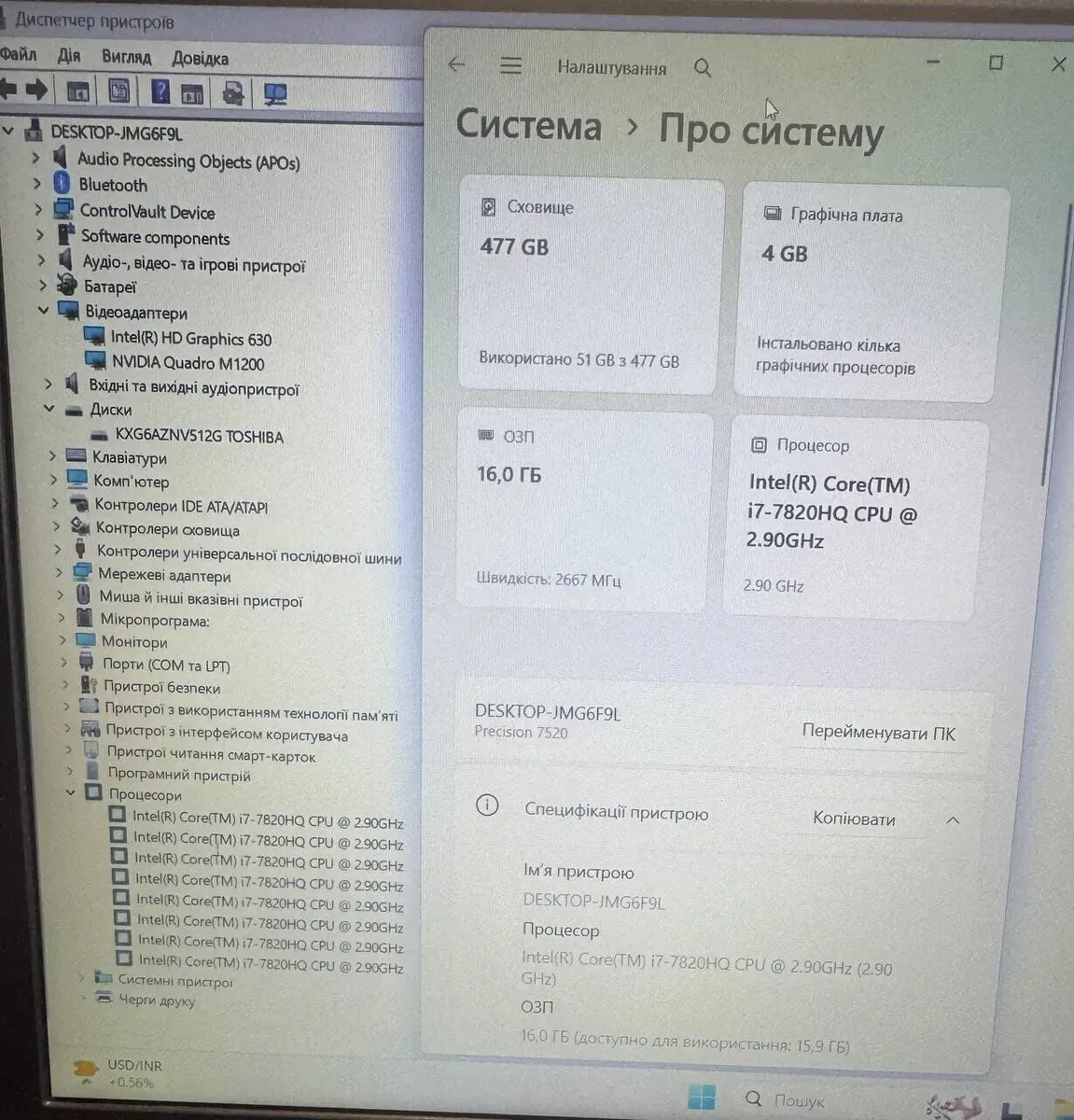1074x1120 pixels.
Task: Click the scan for hardware changes monitor icon
Action: point(274,93)
